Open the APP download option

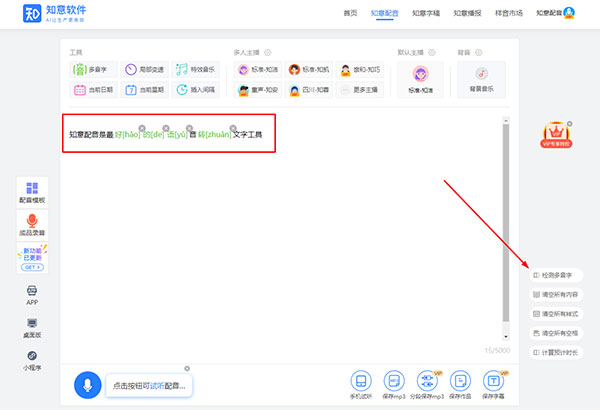point(32,295)
